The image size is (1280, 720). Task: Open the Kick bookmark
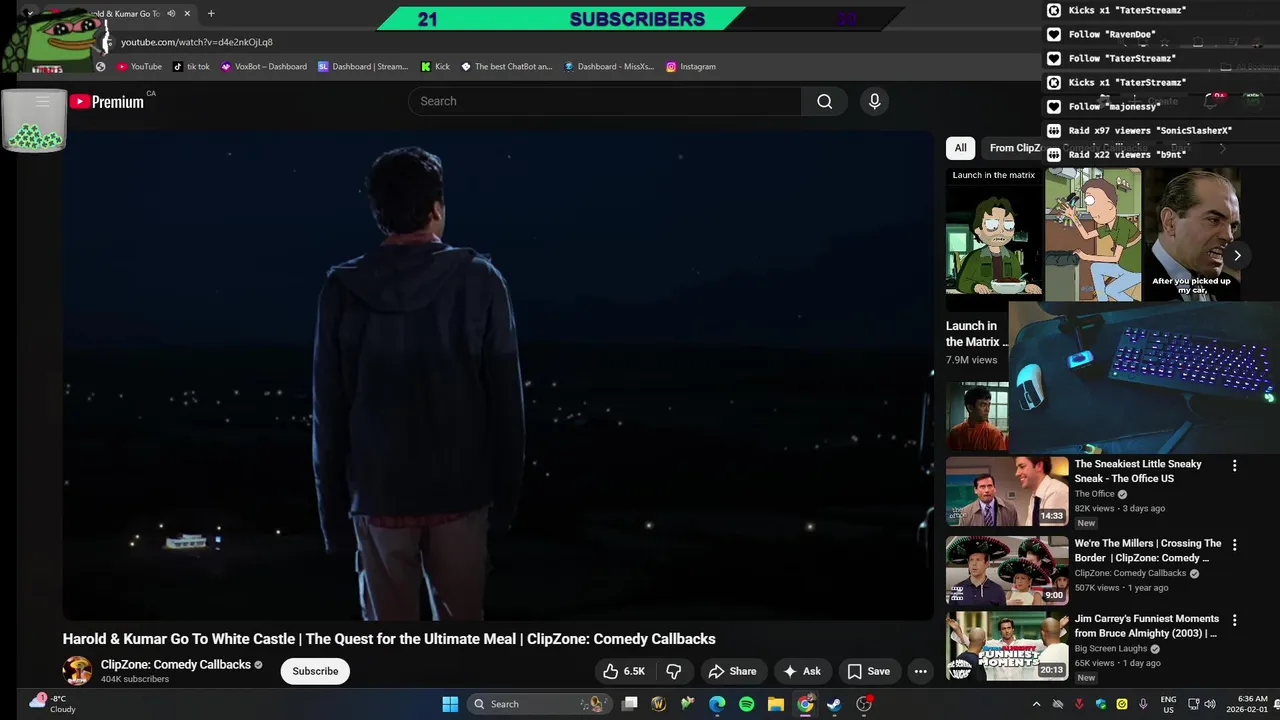(436, 66)
